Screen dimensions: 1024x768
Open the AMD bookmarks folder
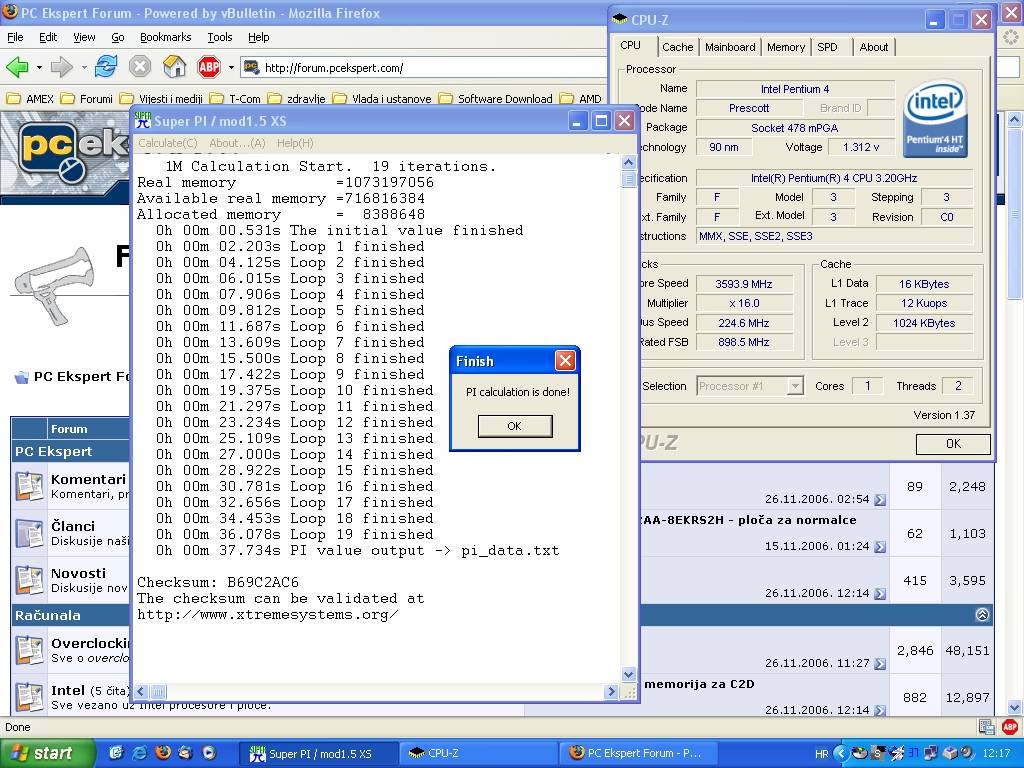581,99
